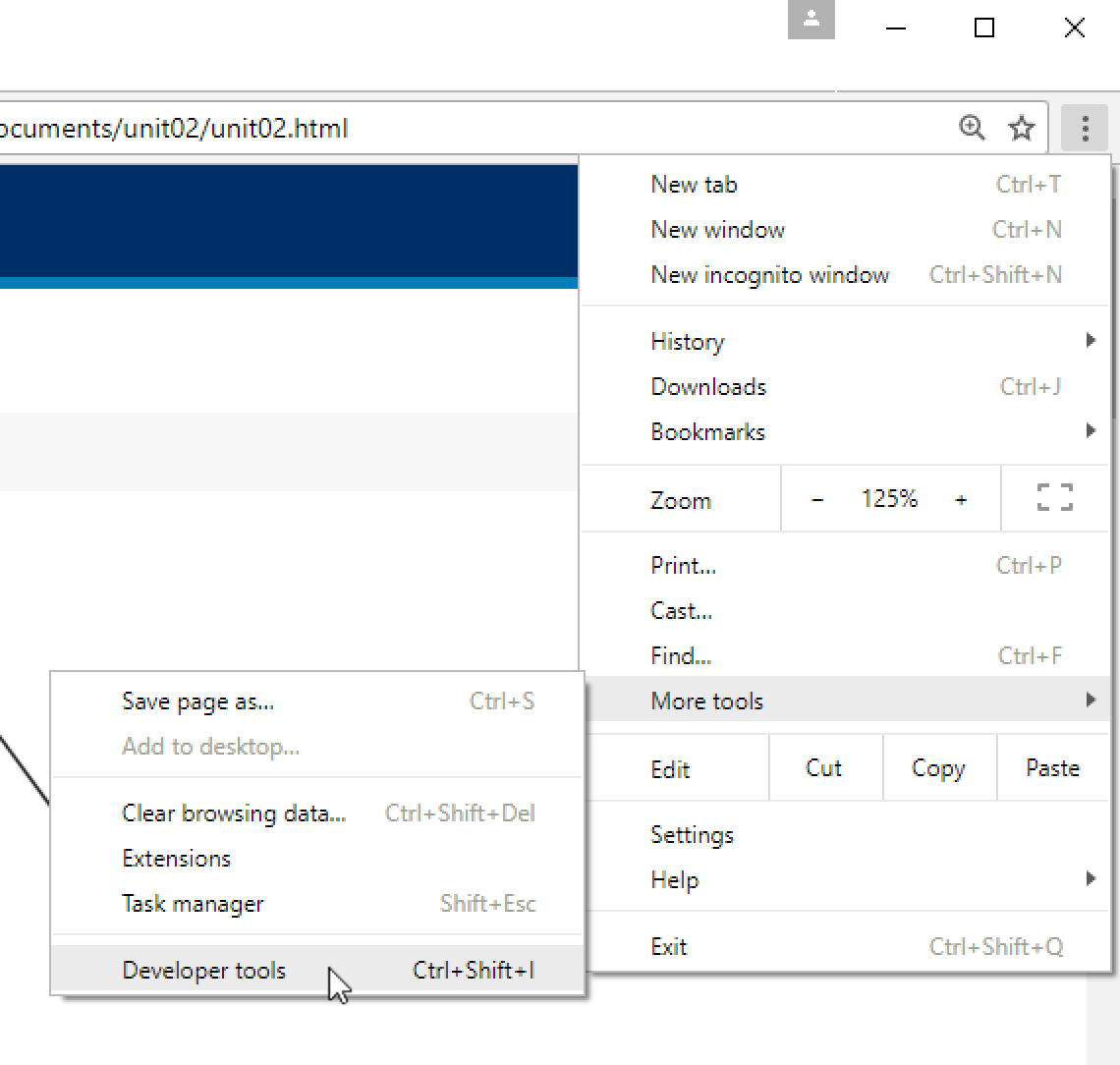Enter full screen using the expand icon
The width and height of the screenshot is (1120, 1065).
[x=1053, y=498]
